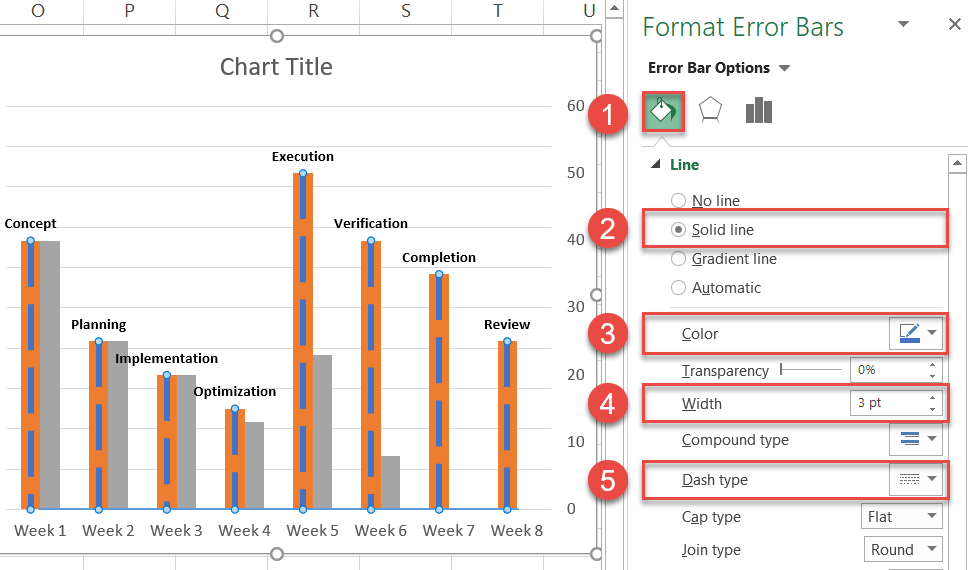The image size is (974, 570).
Task: Click the secondary axis value 60
Action: (x=576, y=106)
